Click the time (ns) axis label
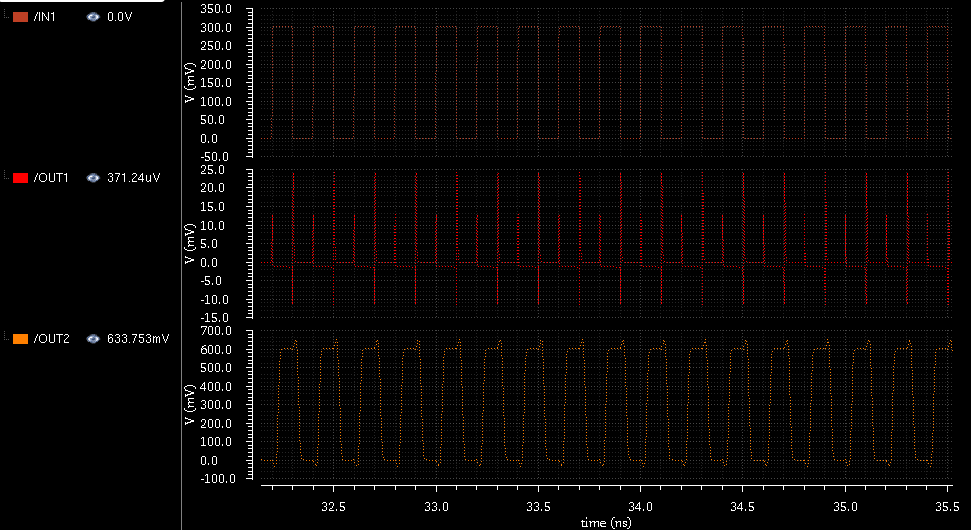 [606, 523]
